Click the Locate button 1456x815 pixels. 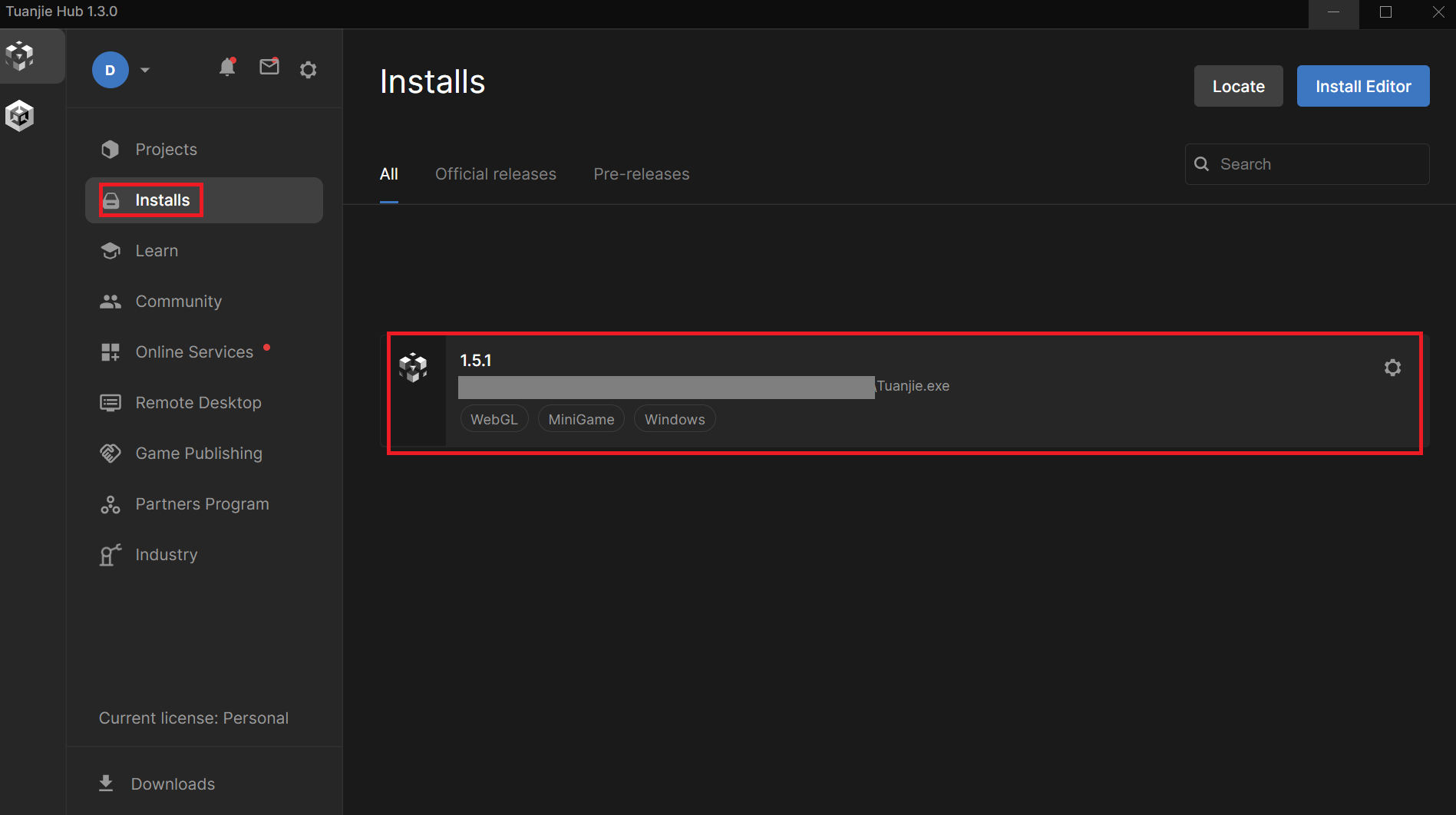[1238, 86]
